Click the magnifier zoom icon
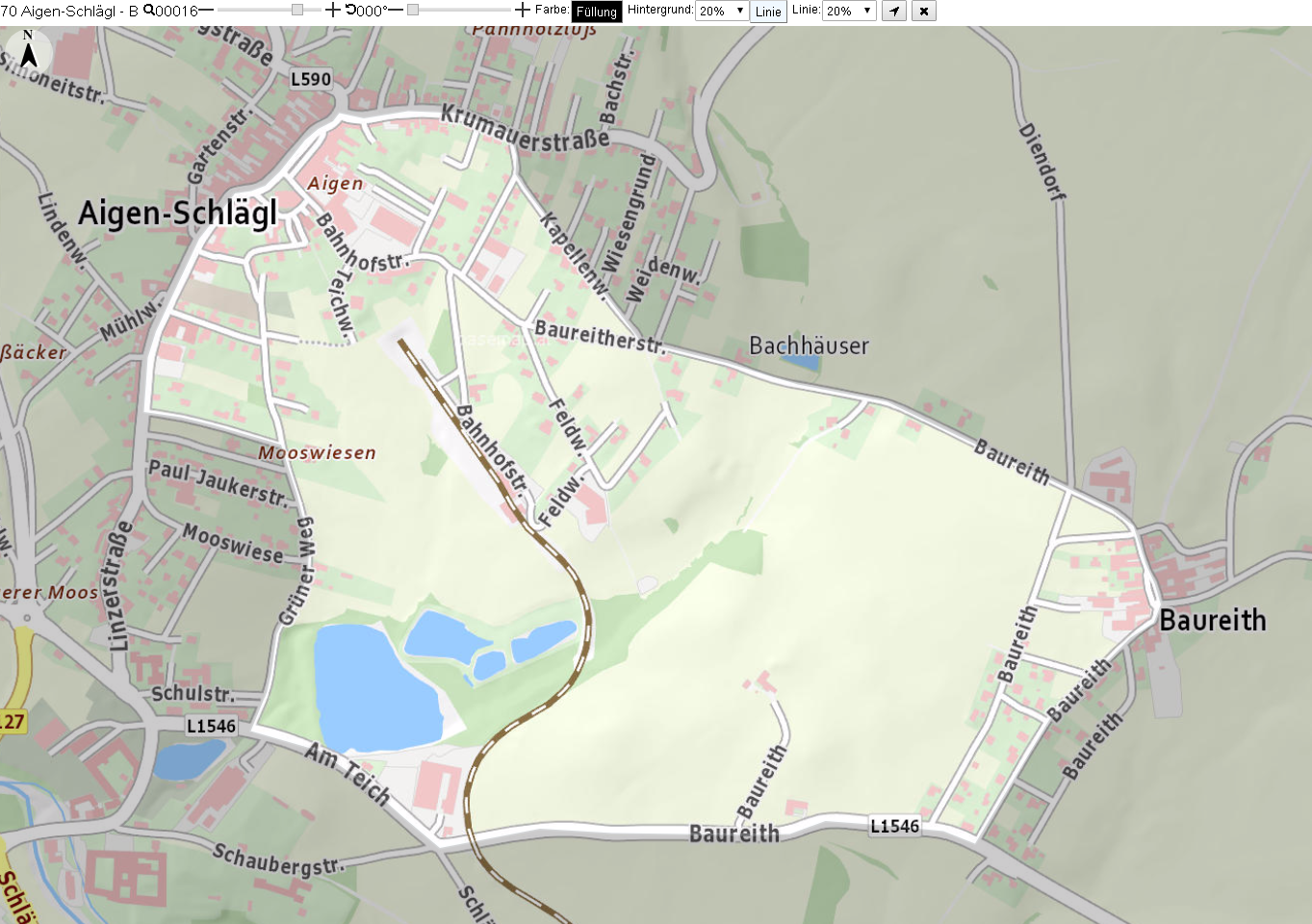 pyautogui.click(x=149, y=10)
